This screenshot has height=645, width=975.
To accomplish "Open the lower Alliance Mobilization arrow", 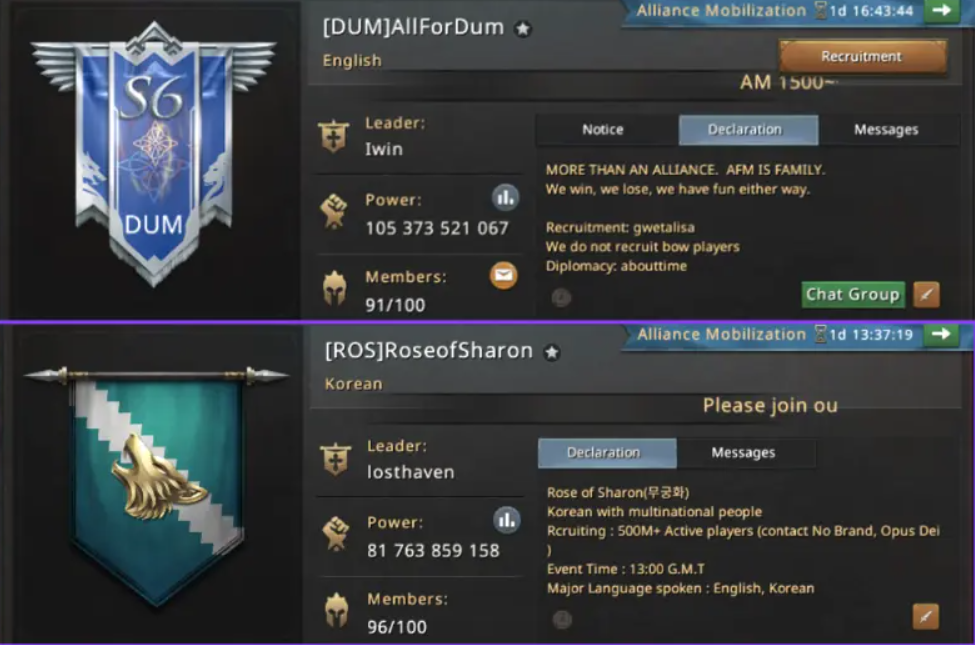I will tap(941, 334).
